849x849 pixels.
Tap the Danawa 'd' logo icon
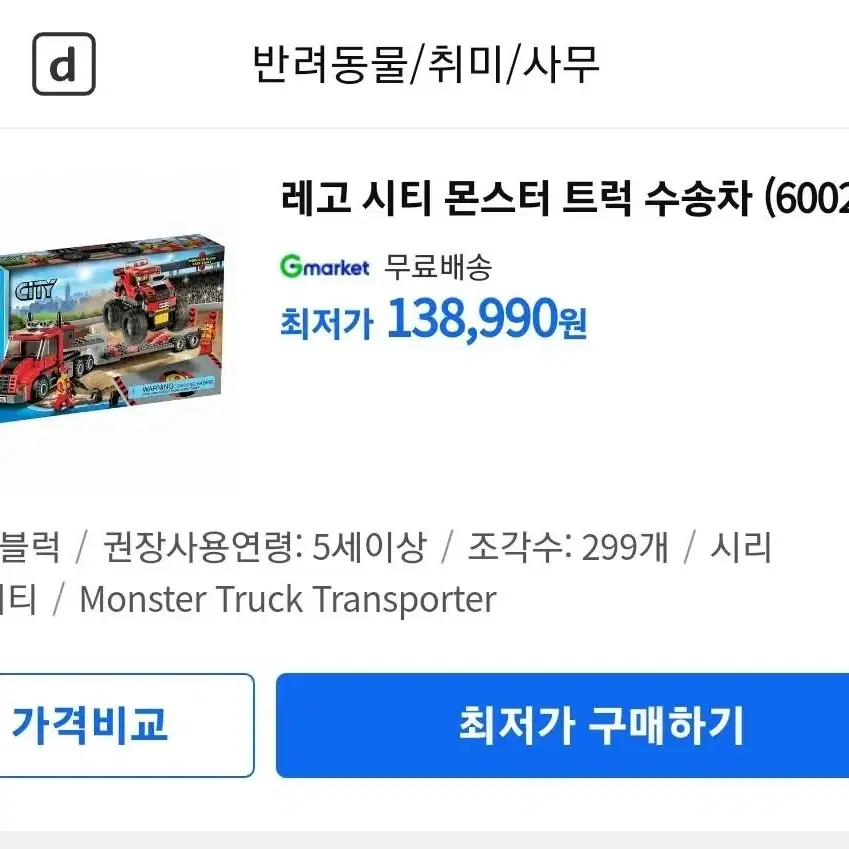coord(64,64)
